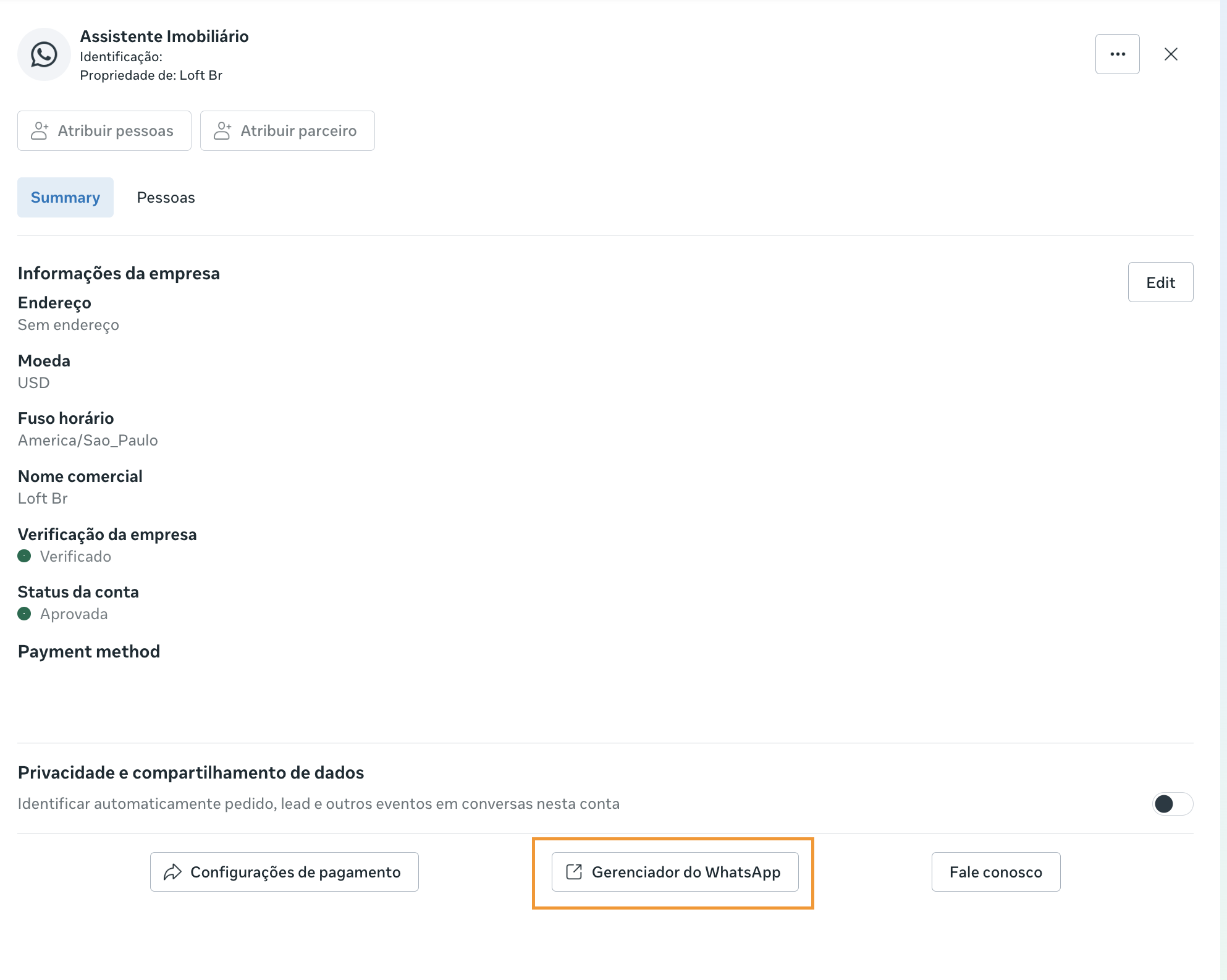This screenshot has width=1227, height=980.
Task: Click the external-link icon on Gerenciador do WhatsApp
Action: point(574,872)
